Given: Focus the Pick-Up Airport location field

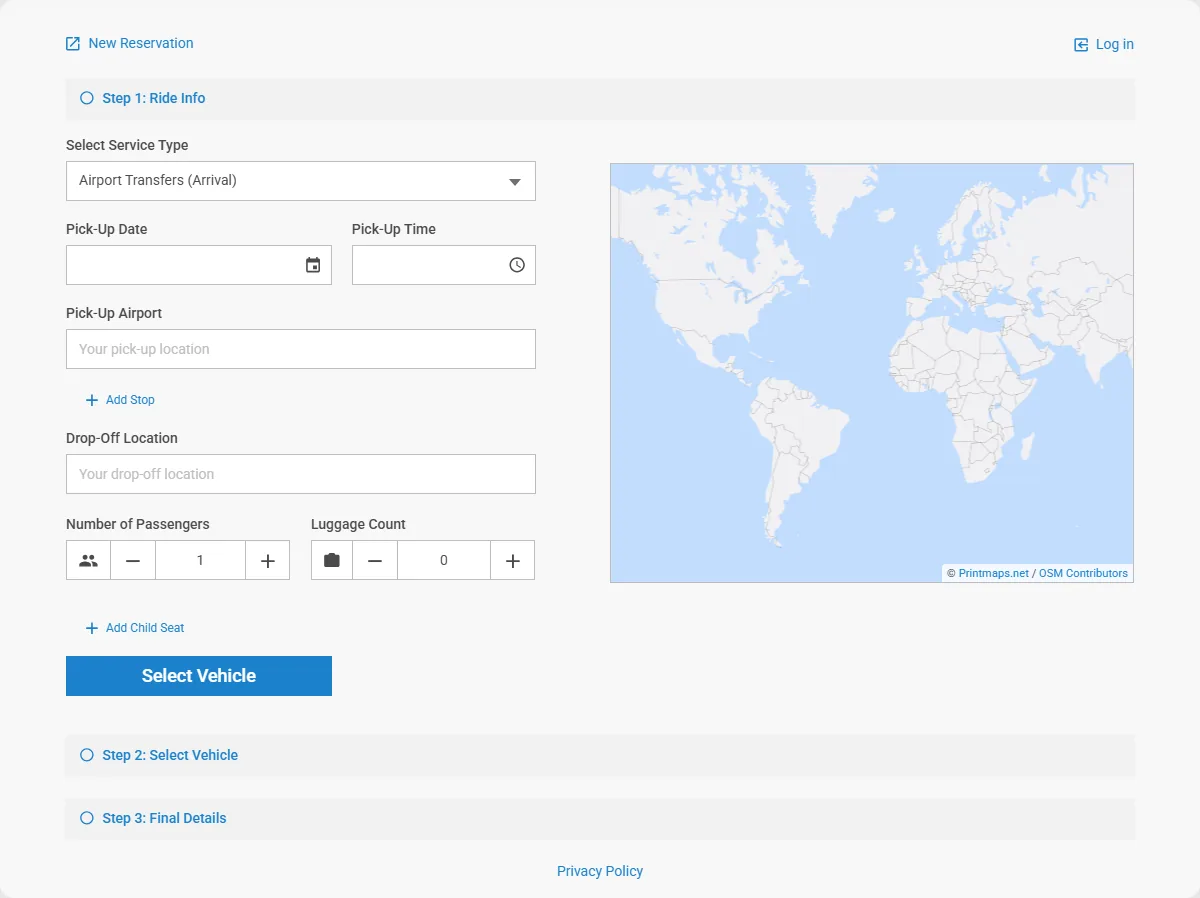Looking at the screenshot, I should click(x=301, y=349).
